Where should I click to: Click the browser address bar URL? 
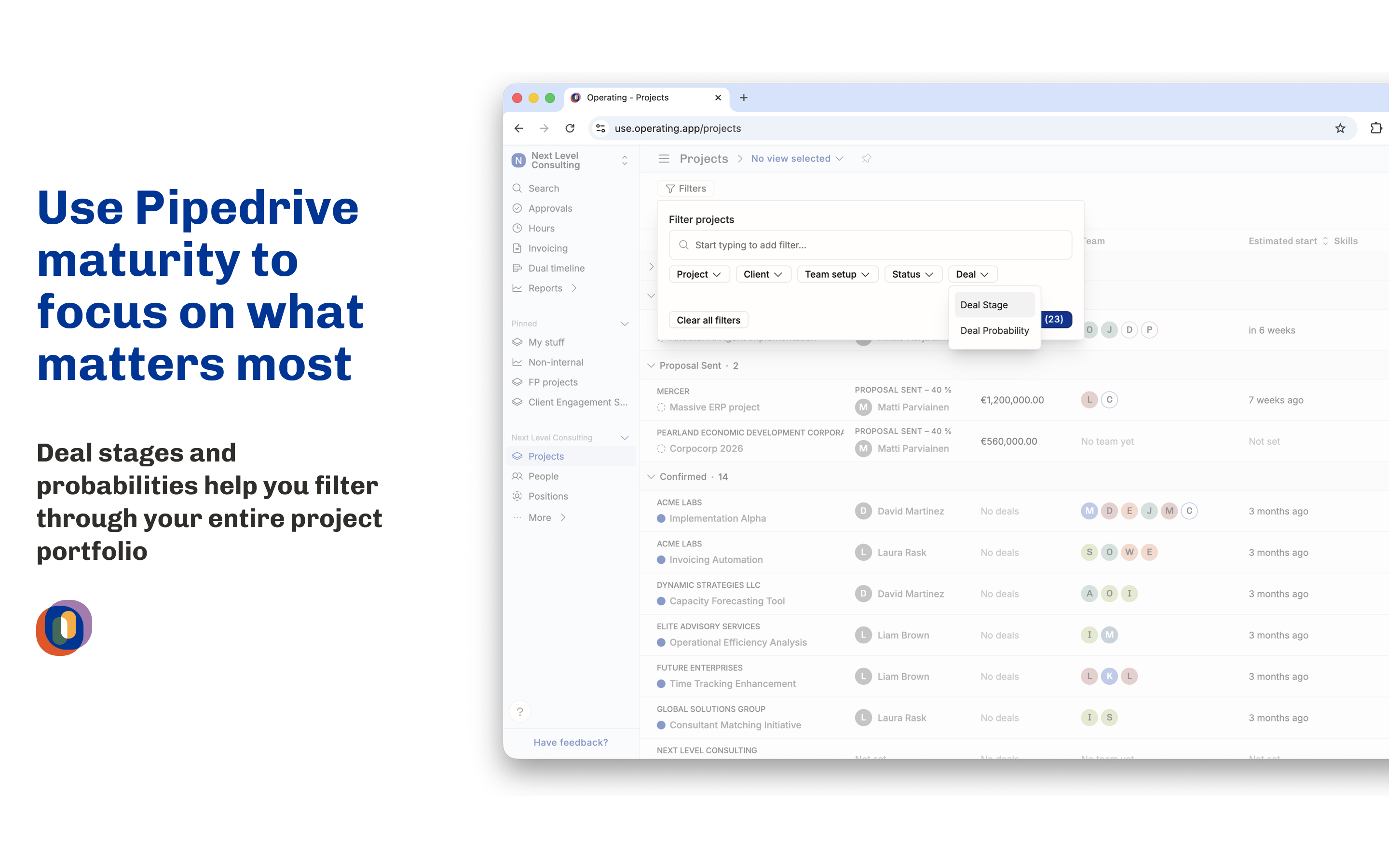click(677, 129)
